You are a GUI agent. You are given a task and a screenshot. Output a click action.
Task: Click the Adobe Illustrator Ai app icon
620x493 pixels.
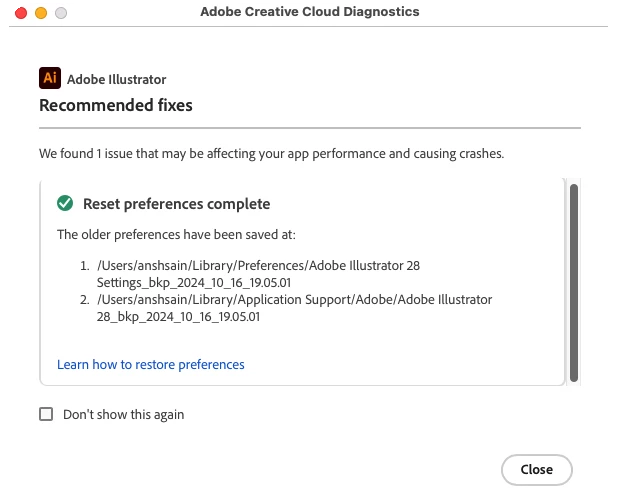pos(50,78)
